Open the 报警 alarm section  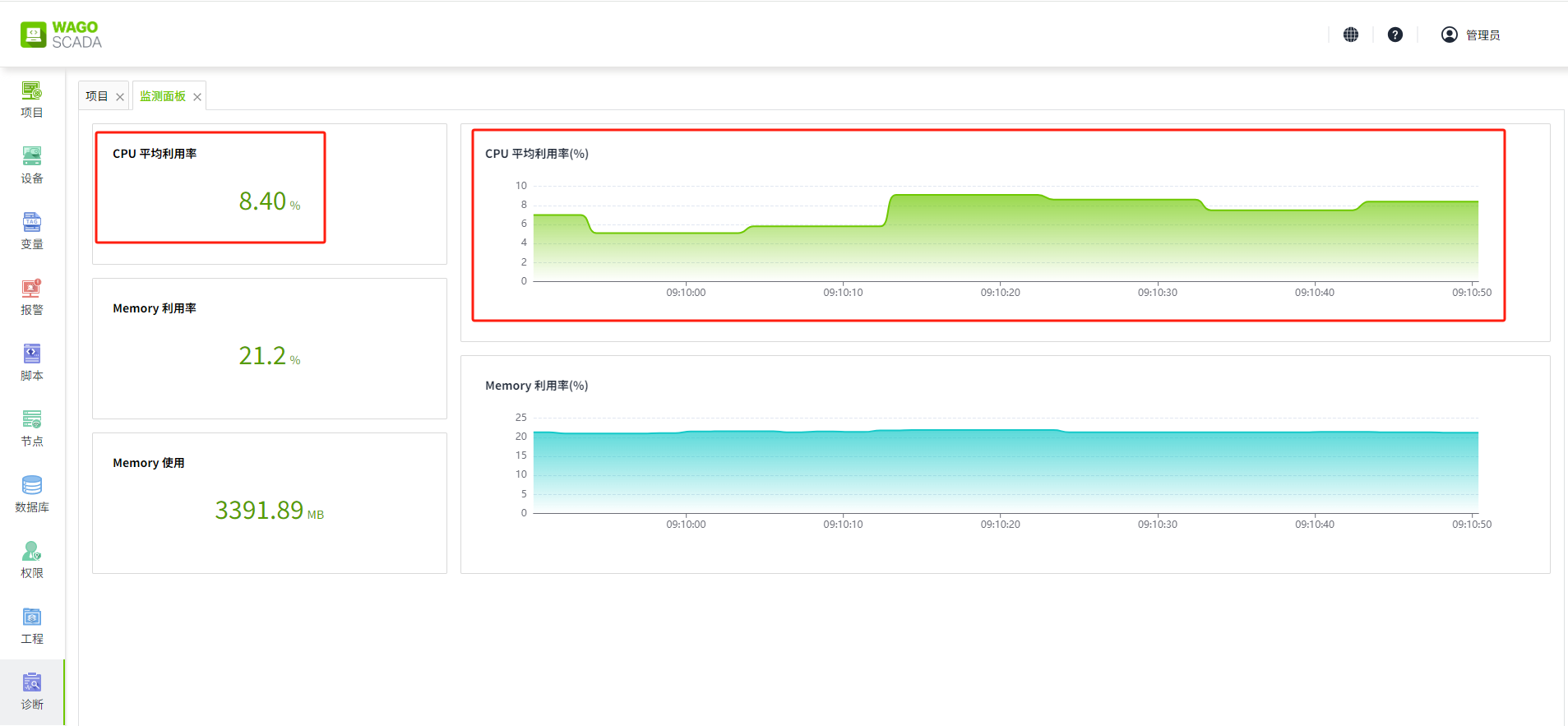(31, 297)
